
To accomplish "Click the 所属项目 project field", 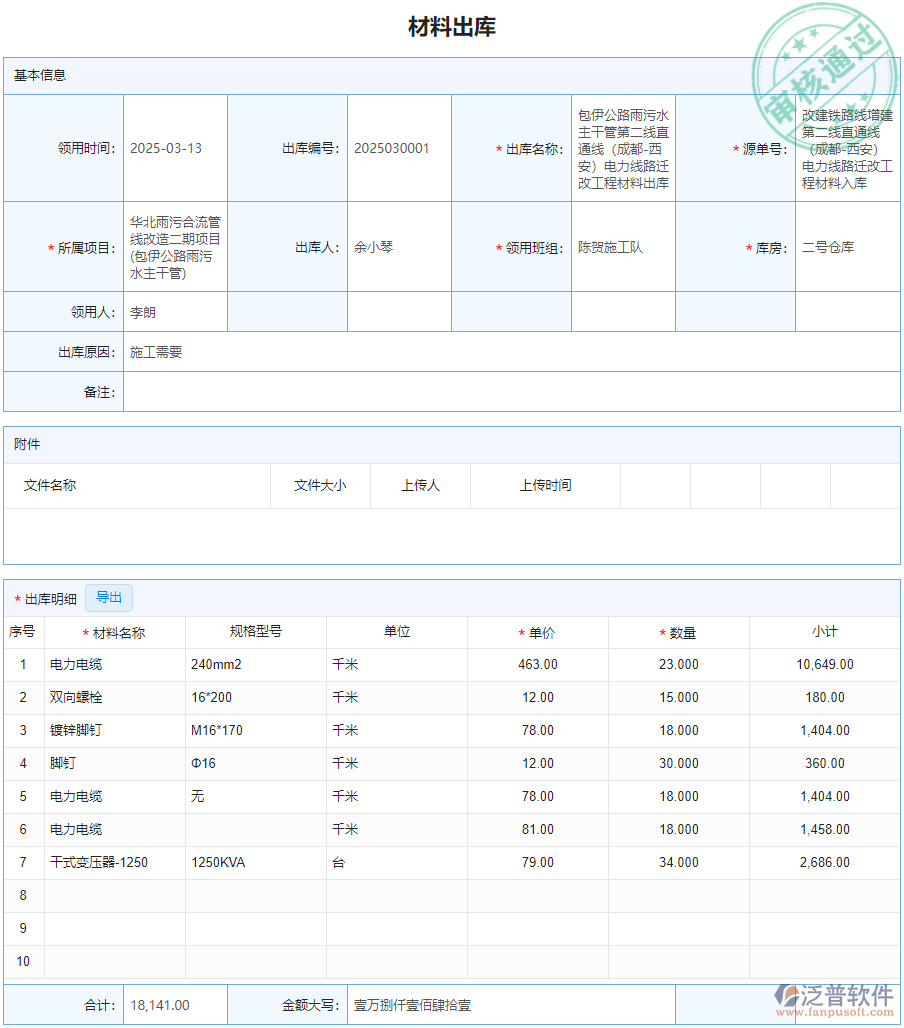I will coord(175,247).
